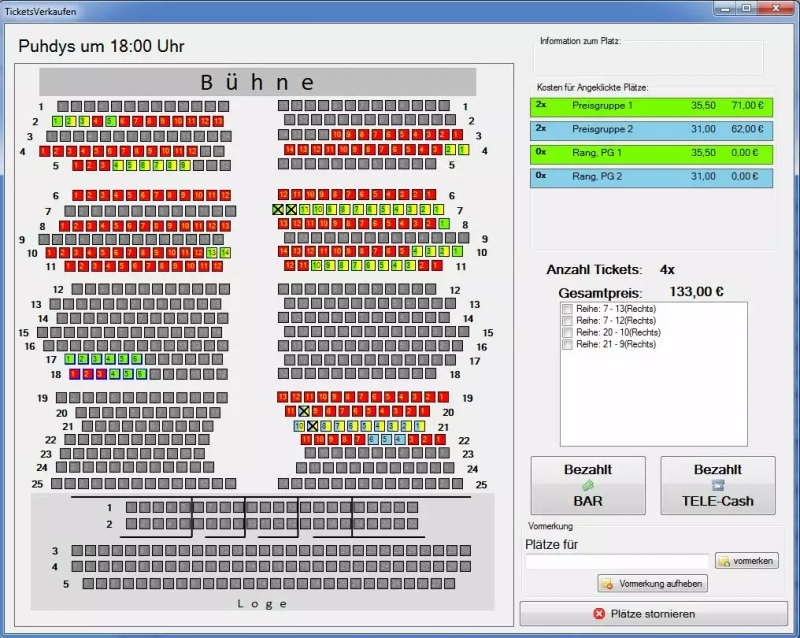Click red seat 12 in right row 6

tap(283, 194)
